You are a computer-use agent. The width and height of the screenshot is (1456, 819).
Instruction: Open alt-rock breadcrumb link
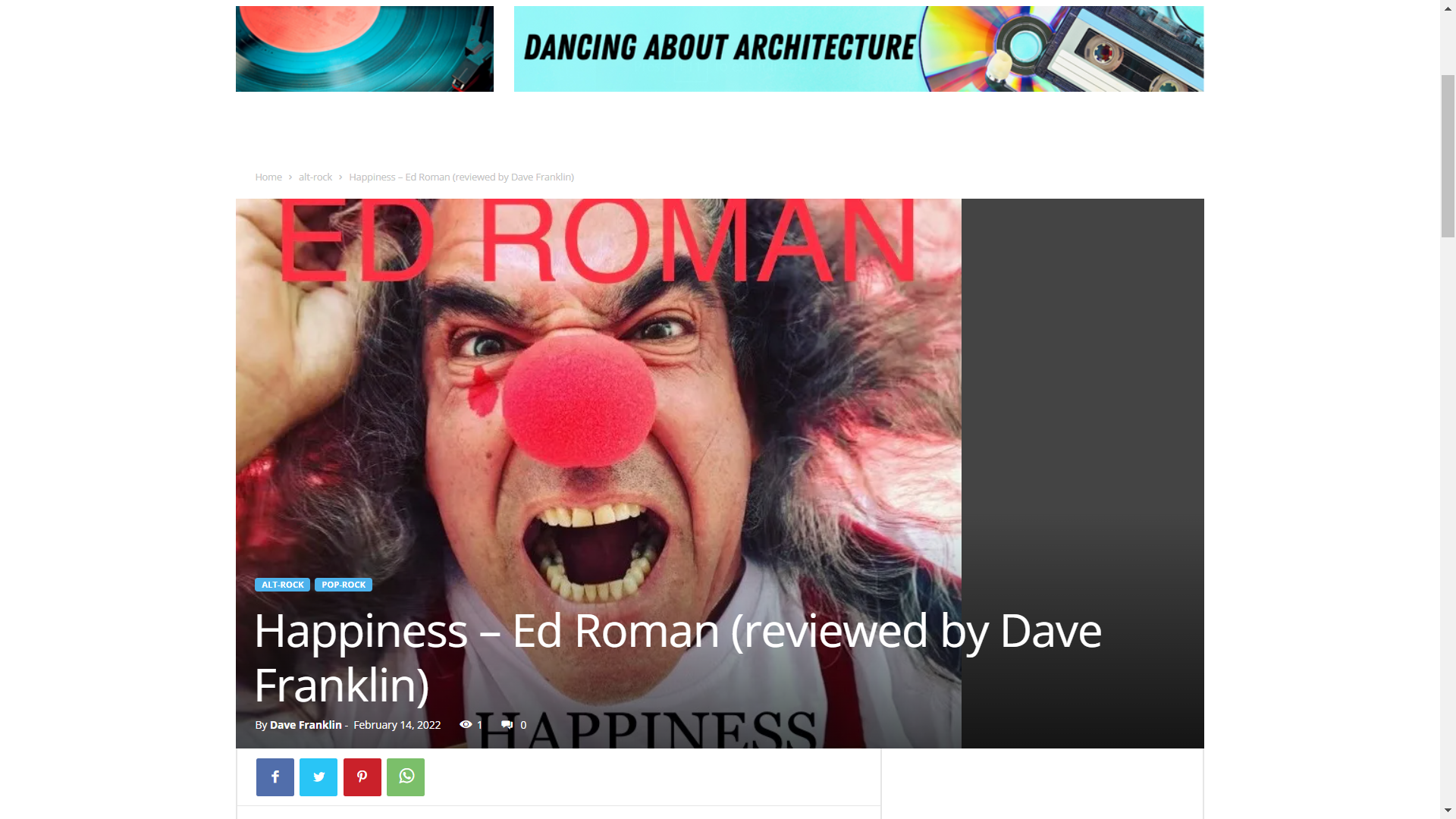coord(315,177)
